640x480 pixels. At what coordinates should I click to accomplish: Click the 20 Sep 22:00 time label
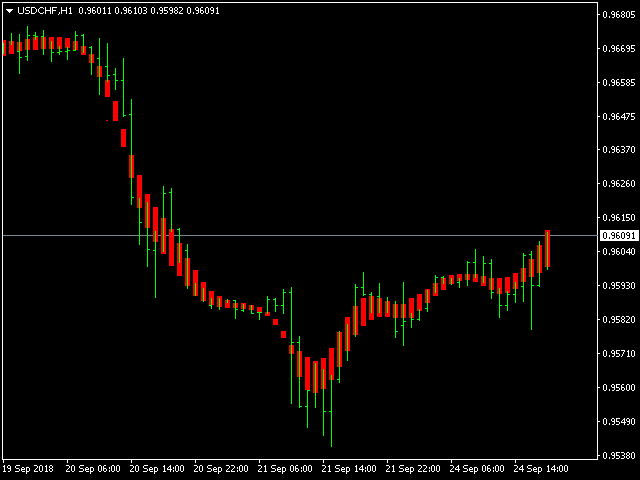[x=221, y=469]
